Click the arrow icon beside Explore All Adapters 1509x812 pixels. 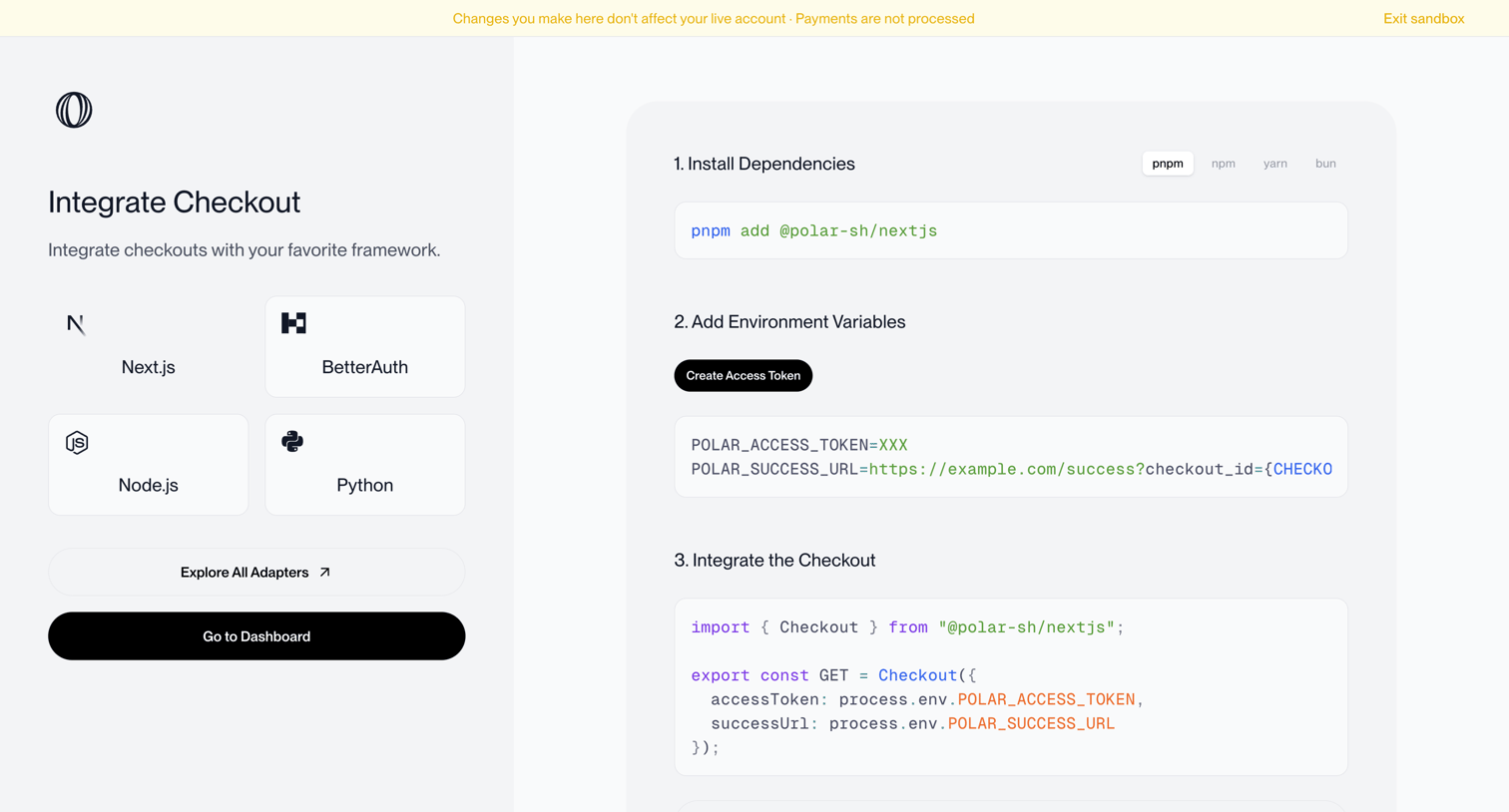[x=324, y=573]
